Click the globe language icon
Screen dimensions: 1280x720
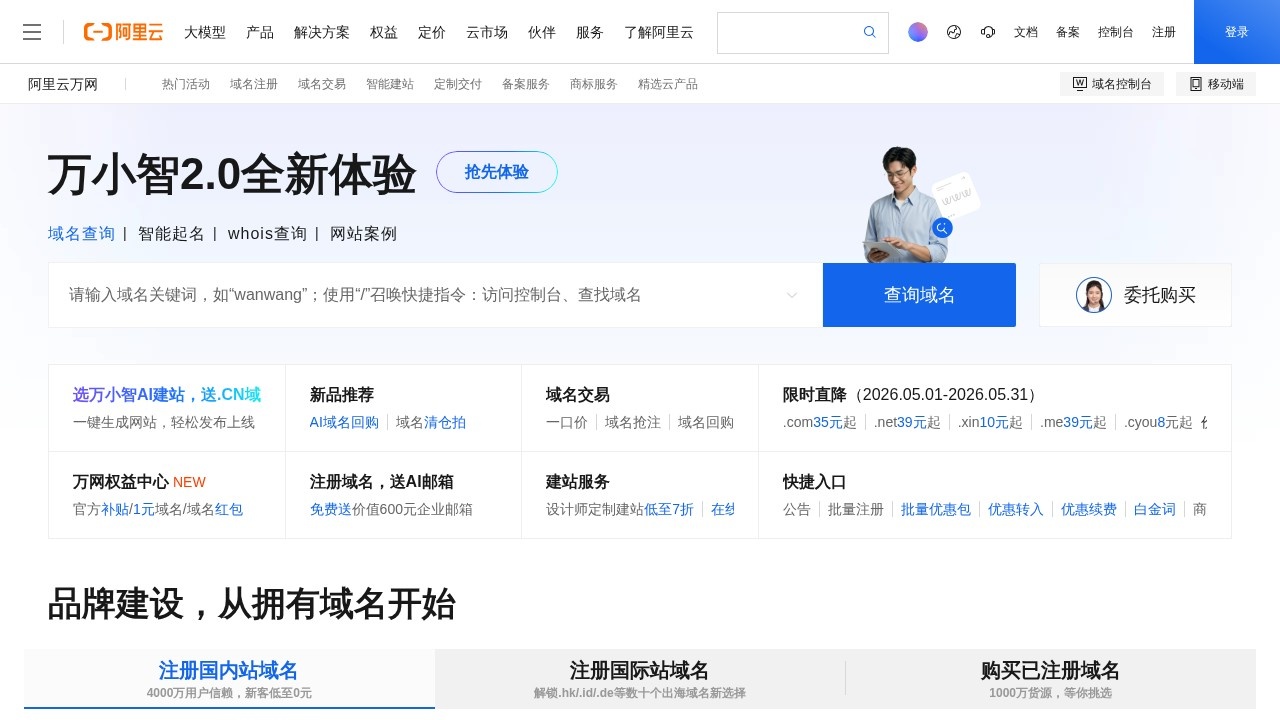[954, 32]
